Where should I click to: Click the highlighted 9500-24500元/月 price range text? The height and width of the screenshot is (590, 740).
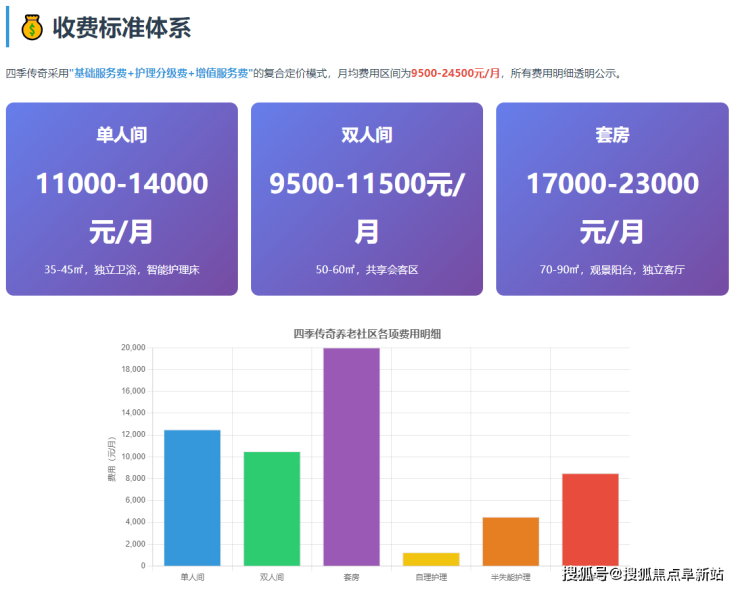coord(456,74)
